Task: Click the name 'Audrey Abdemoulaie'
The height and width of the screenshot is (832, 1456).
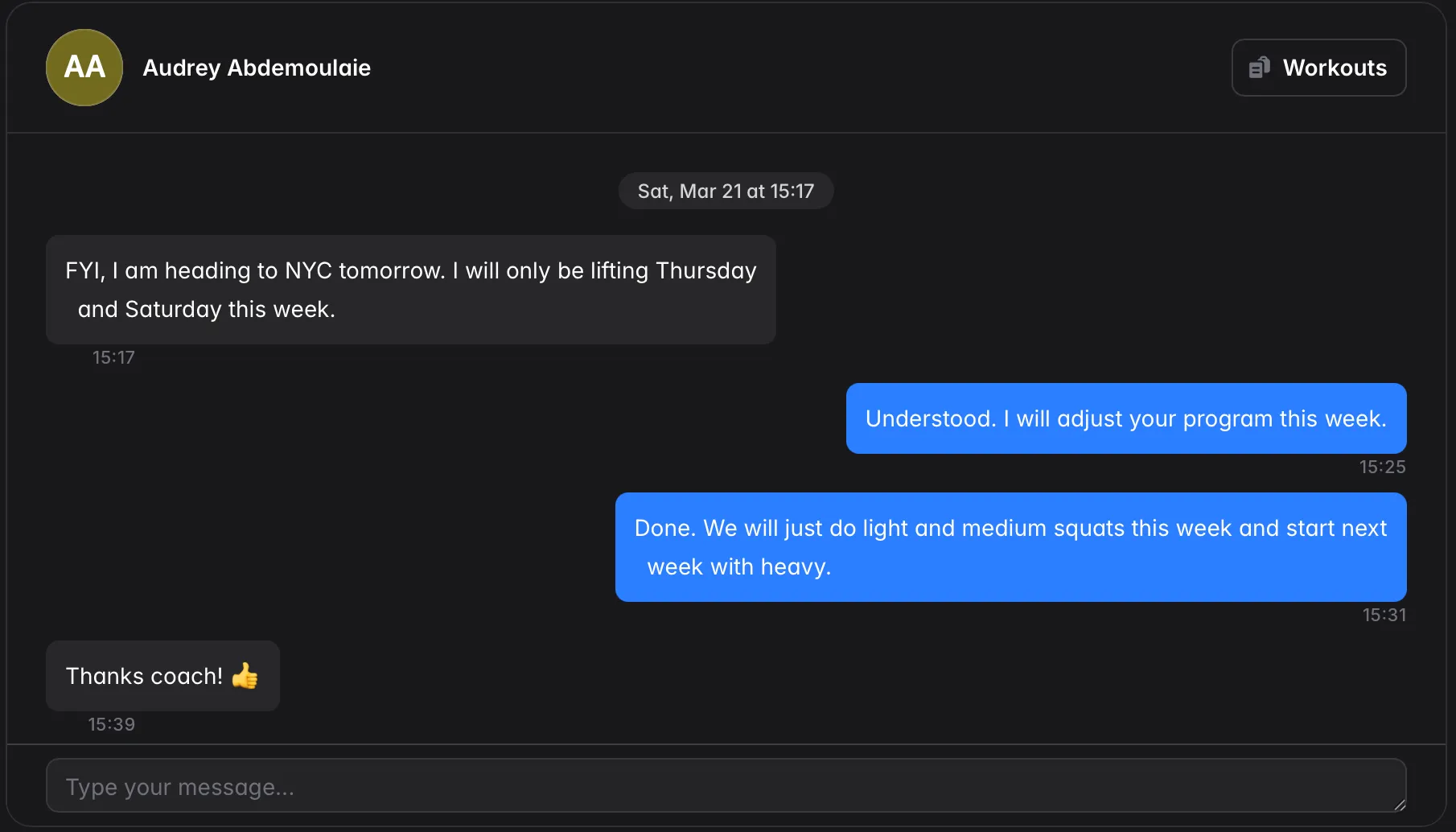Action: (x=257, y=68)
